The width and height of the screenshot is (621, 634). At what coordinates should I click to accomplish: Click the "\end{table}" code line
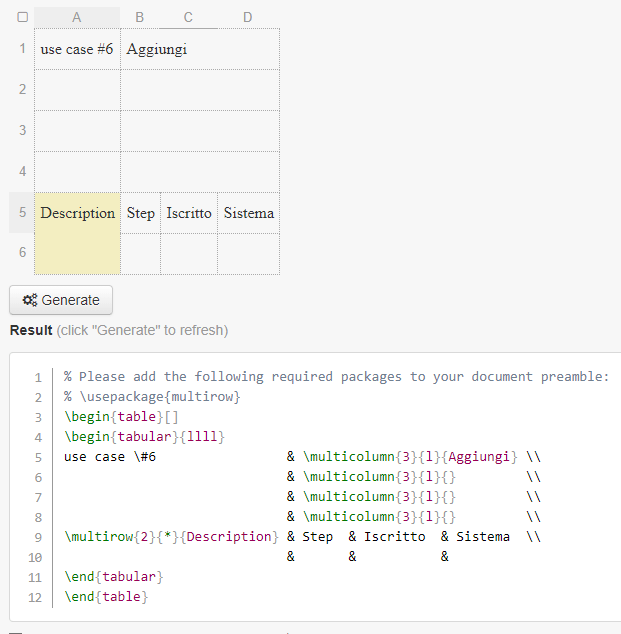[x=106, y=596]
